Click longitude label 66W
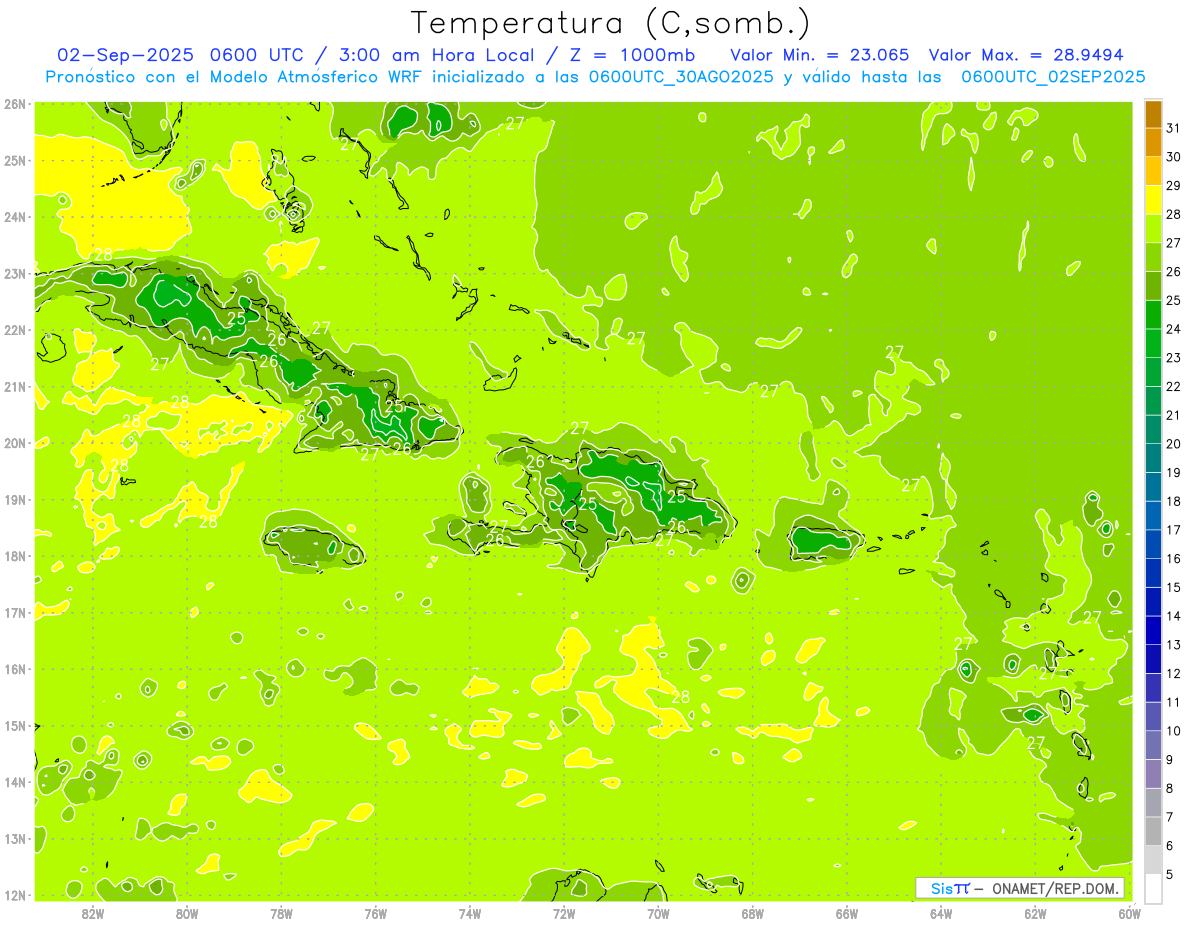This screenshot has width=1200, height=927. (x=847, y=913)
